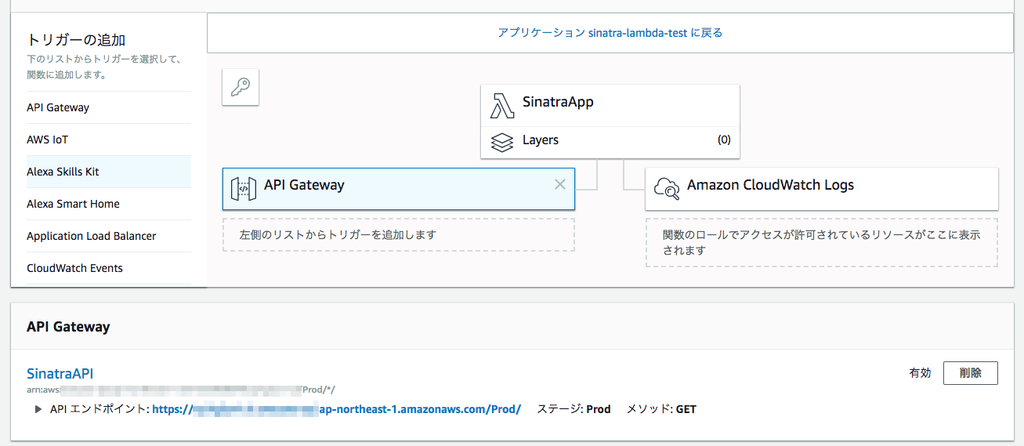The height and width of the screenshot is (446, 1024).
Task: Click the API Gateway section heading
Action: coord(68,327)
